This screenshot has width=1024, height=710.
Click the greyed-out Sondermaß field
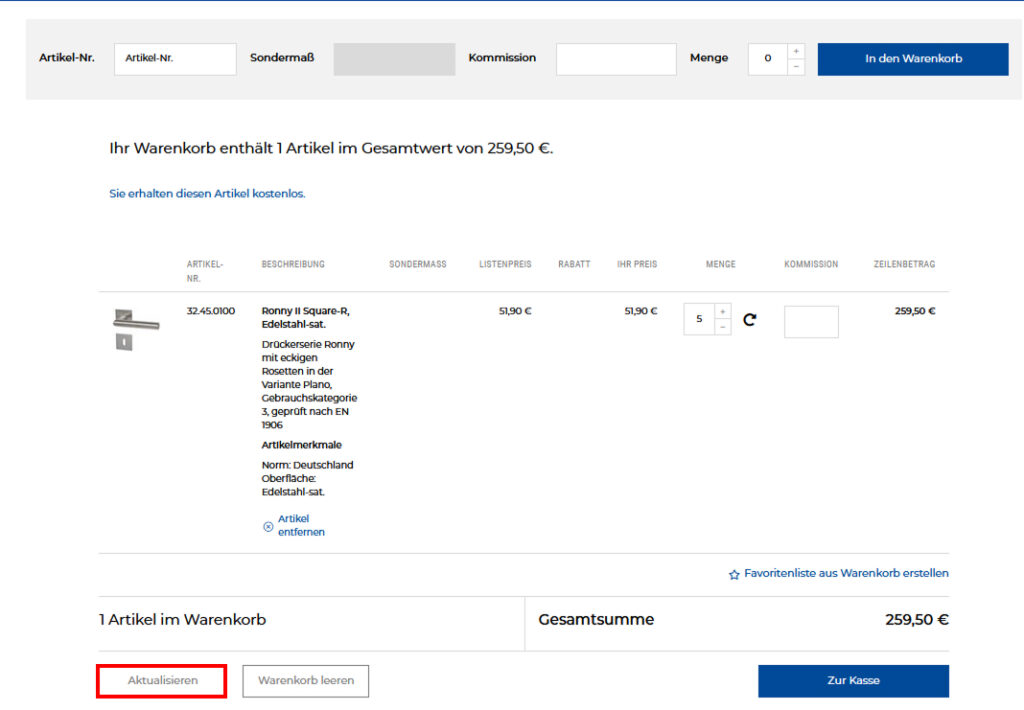(x=394, y=59)
